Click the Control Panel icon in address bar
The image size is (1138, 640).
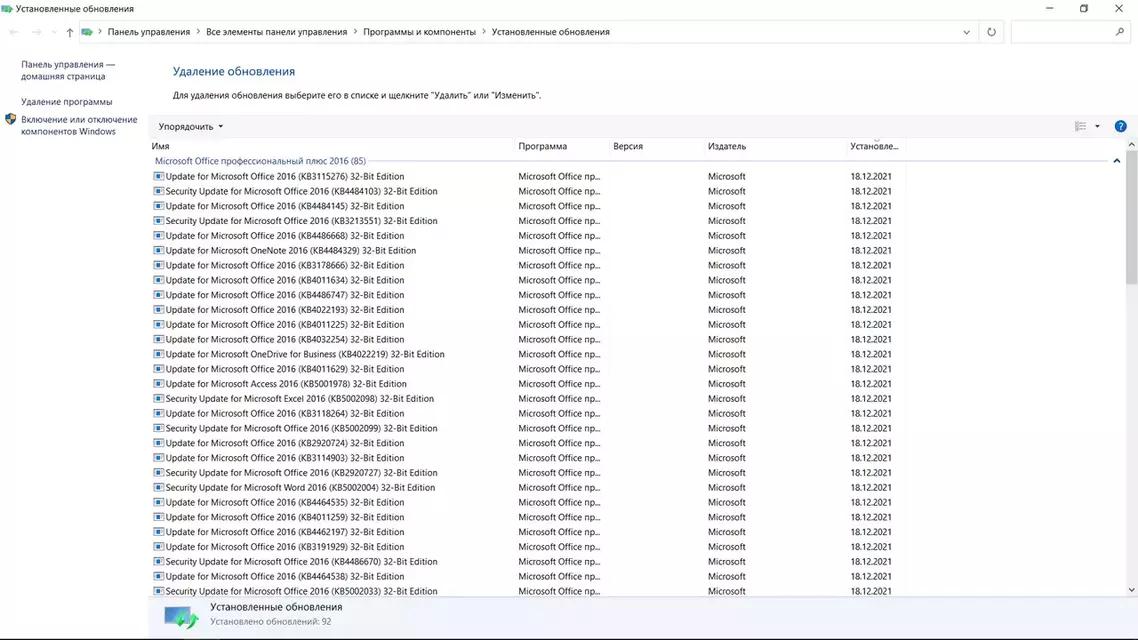pyautogui.click(x=87, y=32)
